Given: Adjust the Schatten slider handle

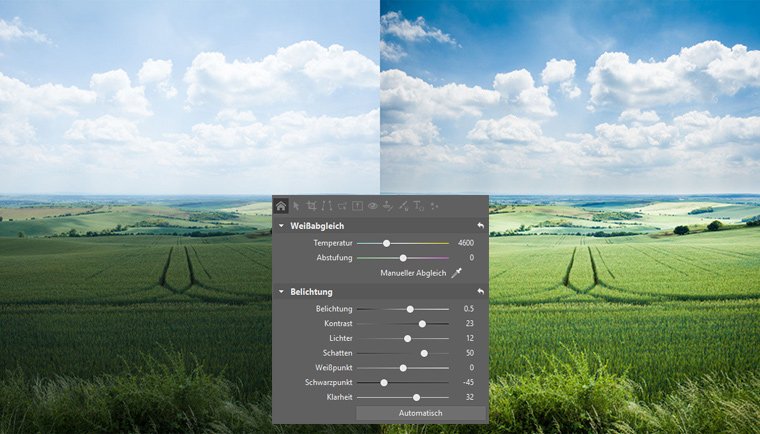Looking at the screenshot, I should (x=424, y=354).
